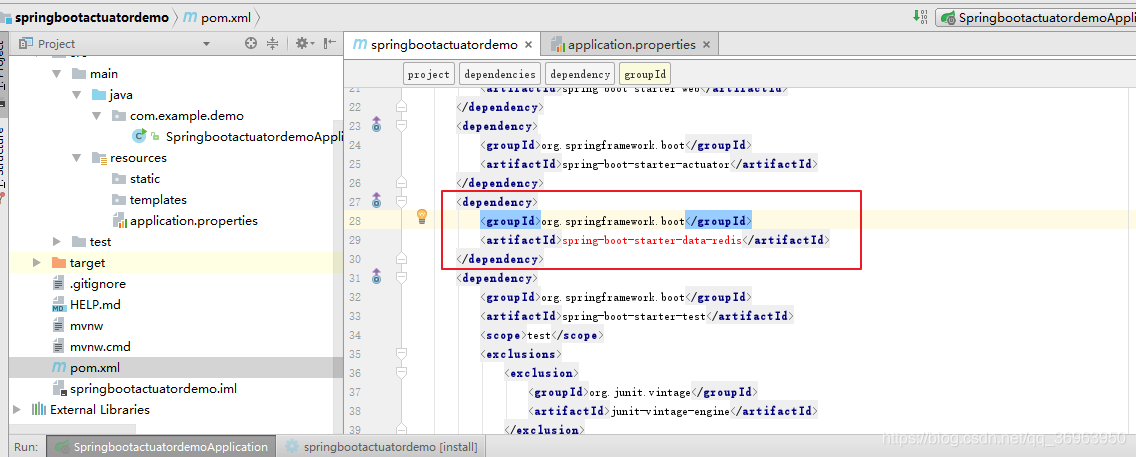
Task: Open the run configuration dropdown
Action: pyautogui.click(x=1036, y=17)
